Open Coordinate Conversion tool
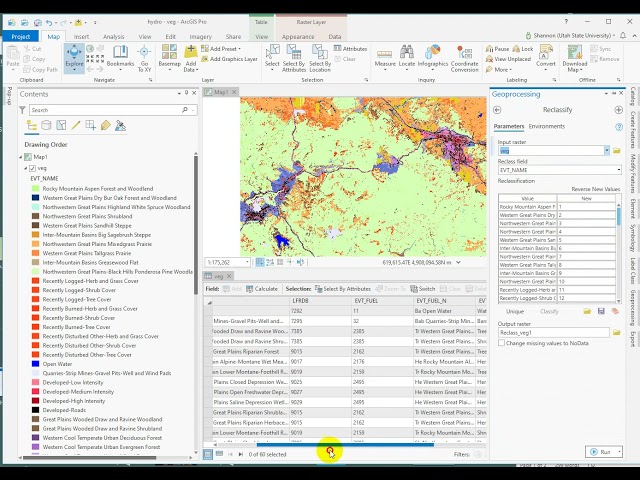The width and height of the screenshot is (640, 480). point(464,58)
